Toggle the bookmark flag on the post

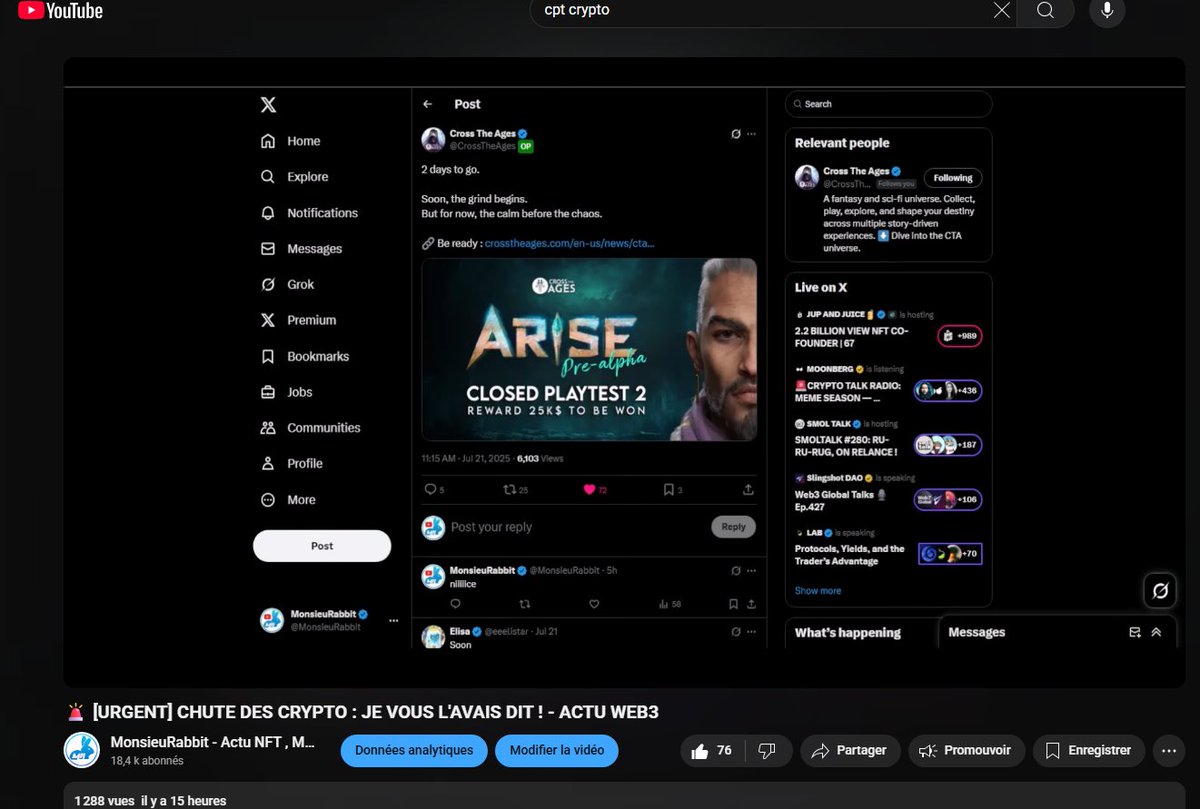(668, 489)
